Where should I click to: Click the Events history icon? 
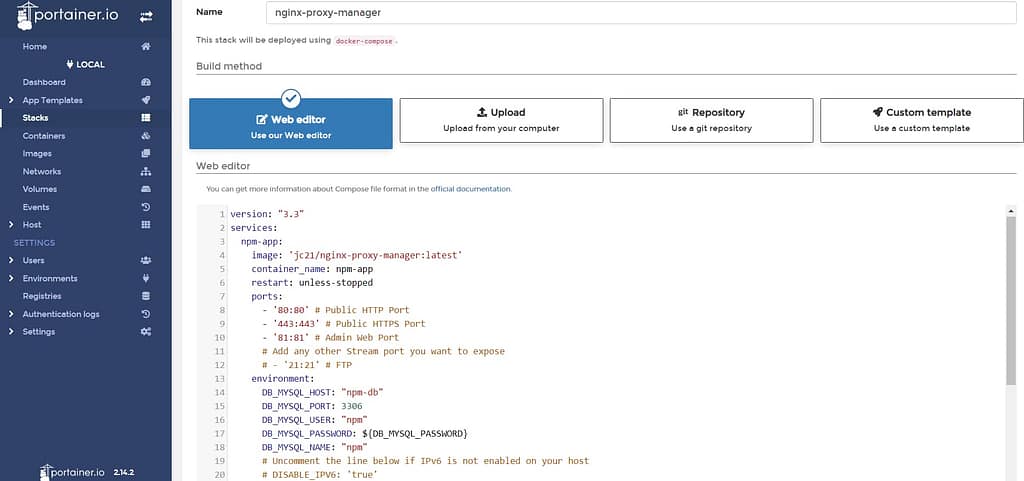146,207
